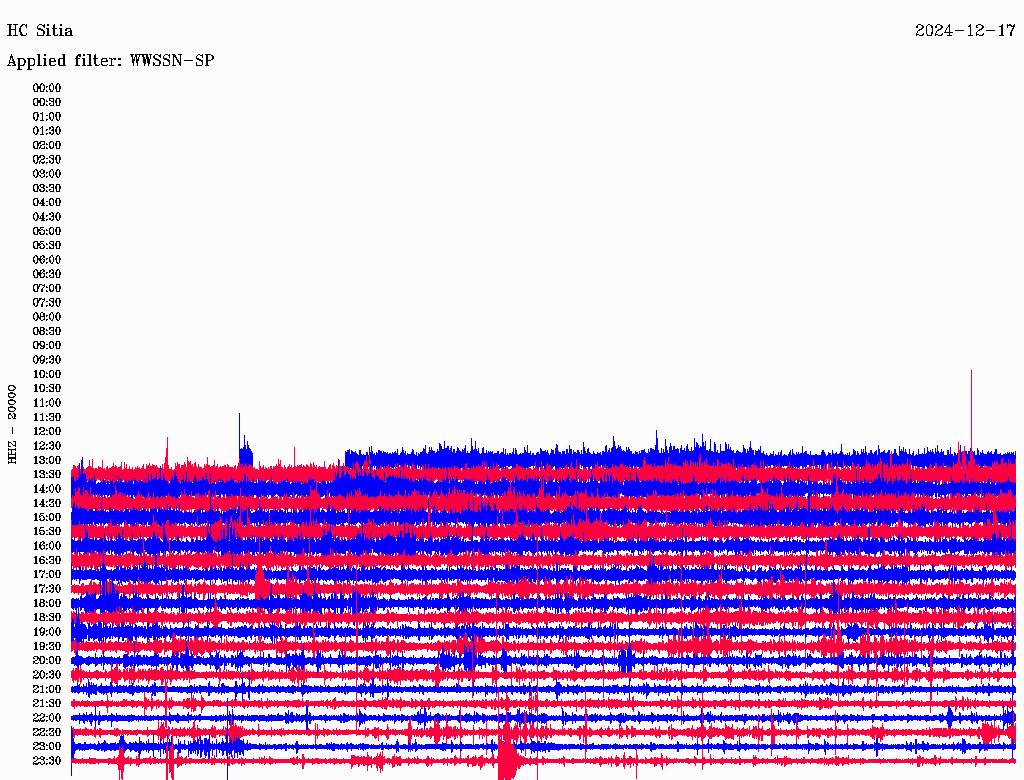Click the 22:00 time label

coord(47,718)
